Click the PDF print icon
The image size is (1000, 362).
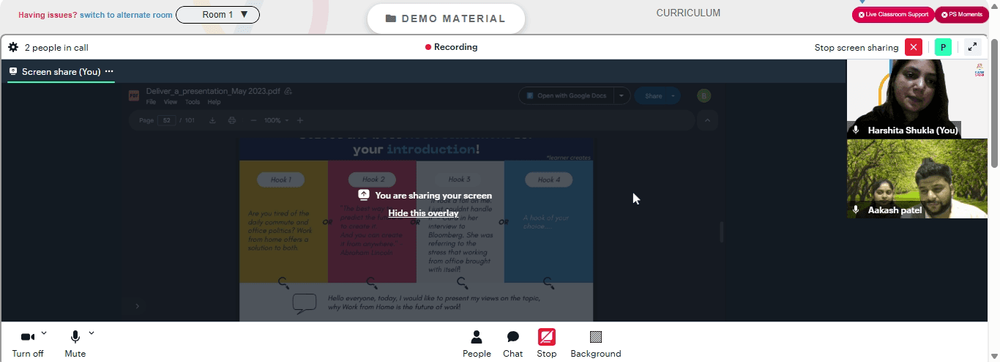232,120
